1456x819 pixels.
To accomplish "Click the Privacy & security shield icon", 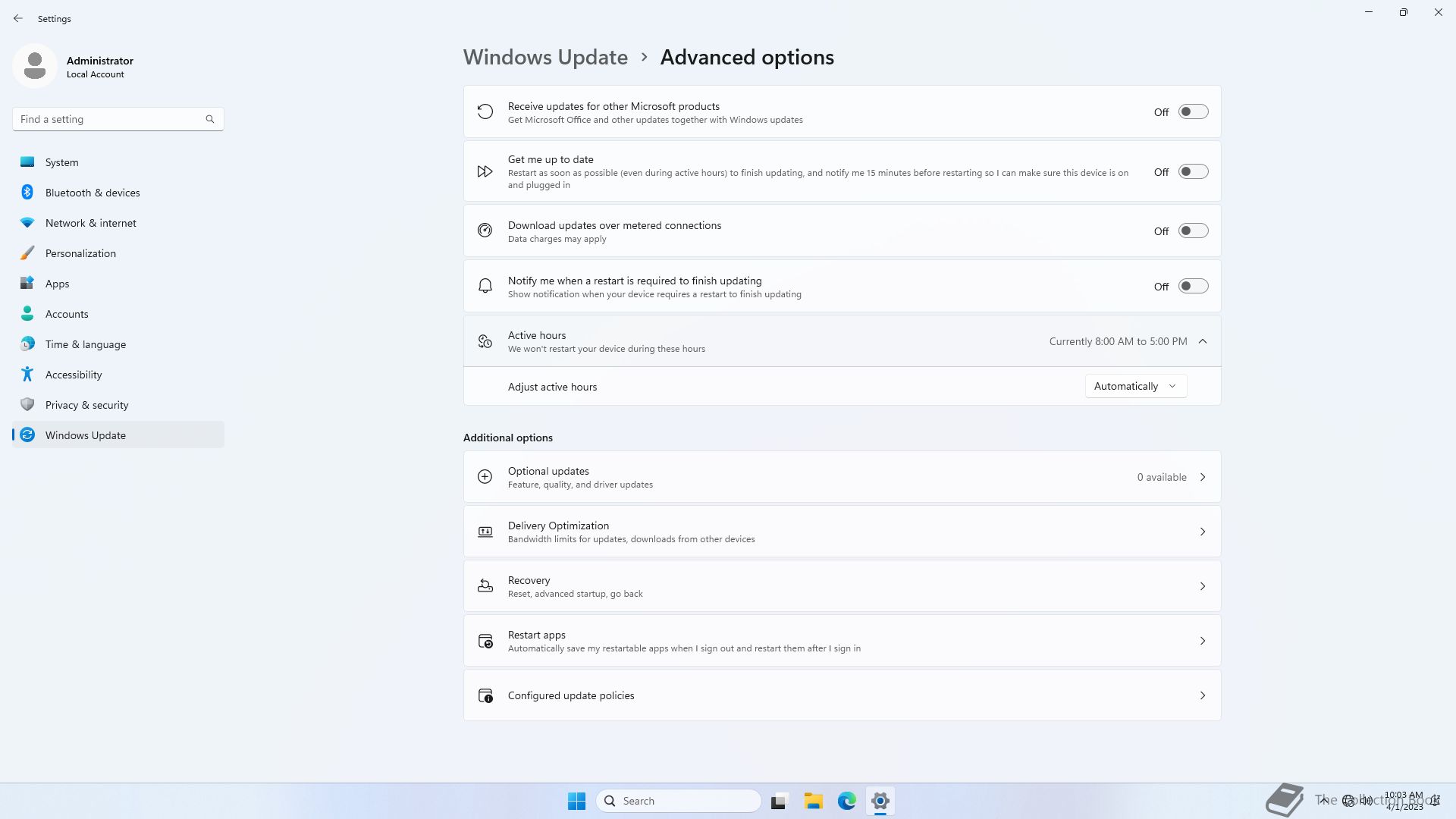I will (x=27, y=405).
